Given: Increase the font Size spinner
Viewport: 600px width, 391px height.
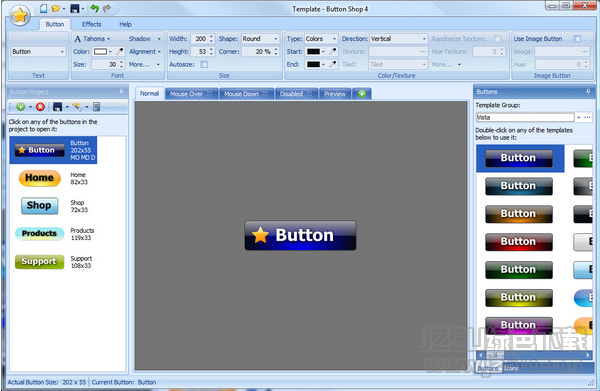Looking at the screenshot, I should click(121, 62).
